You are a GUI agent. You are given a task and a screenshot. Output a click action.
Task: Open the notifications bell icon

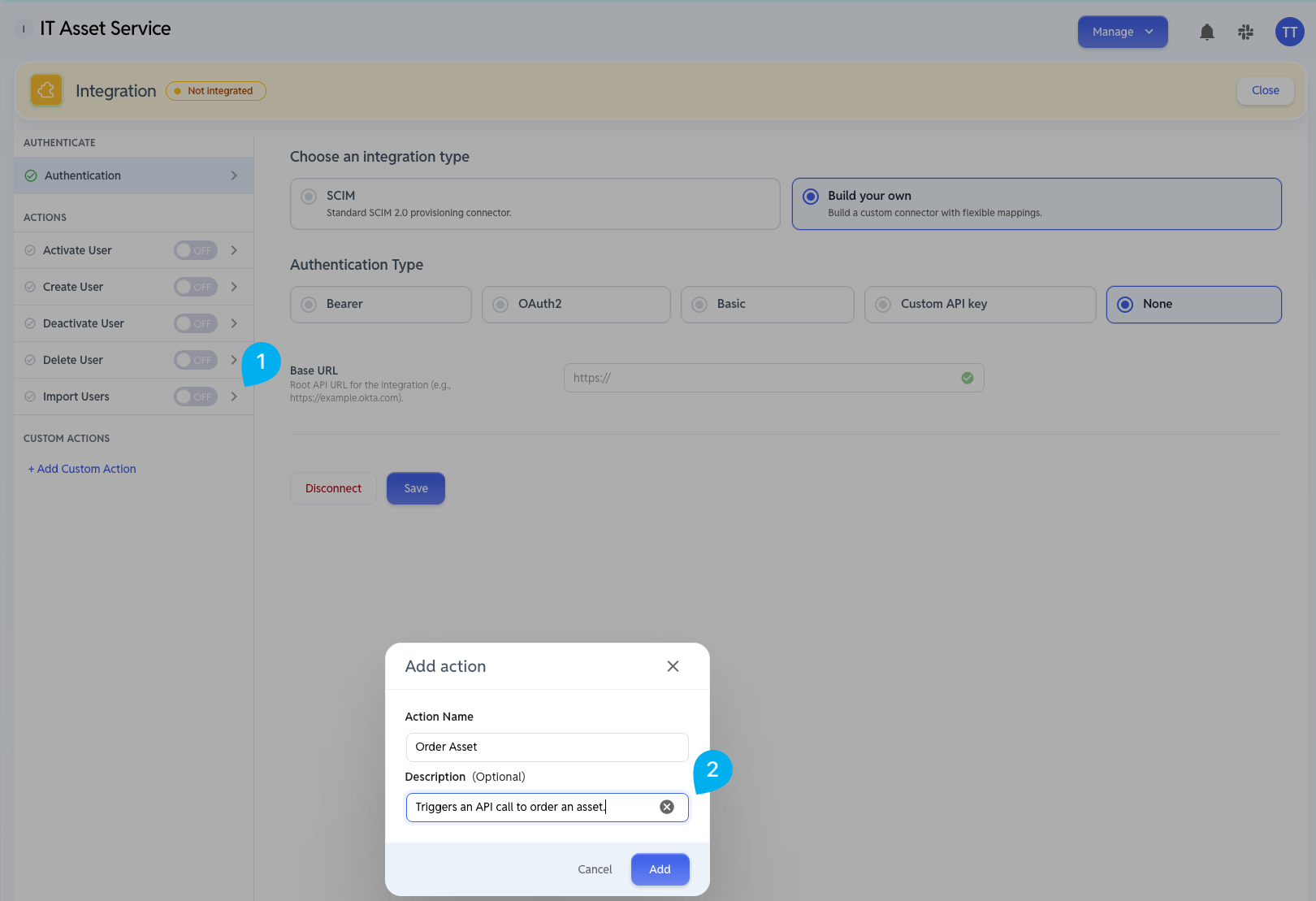point(1207,32)
